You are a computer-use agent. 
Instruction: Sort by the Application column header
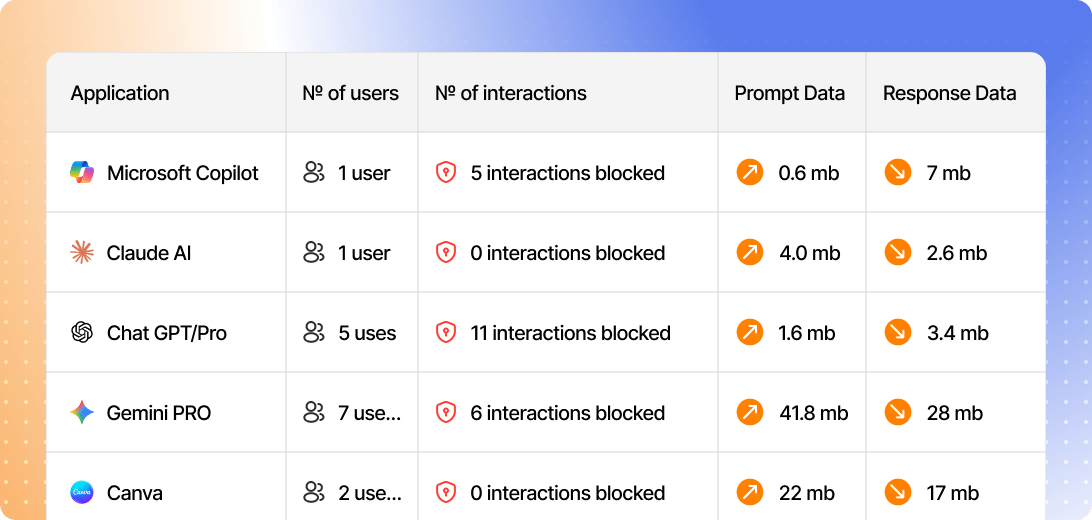[120, 93]
